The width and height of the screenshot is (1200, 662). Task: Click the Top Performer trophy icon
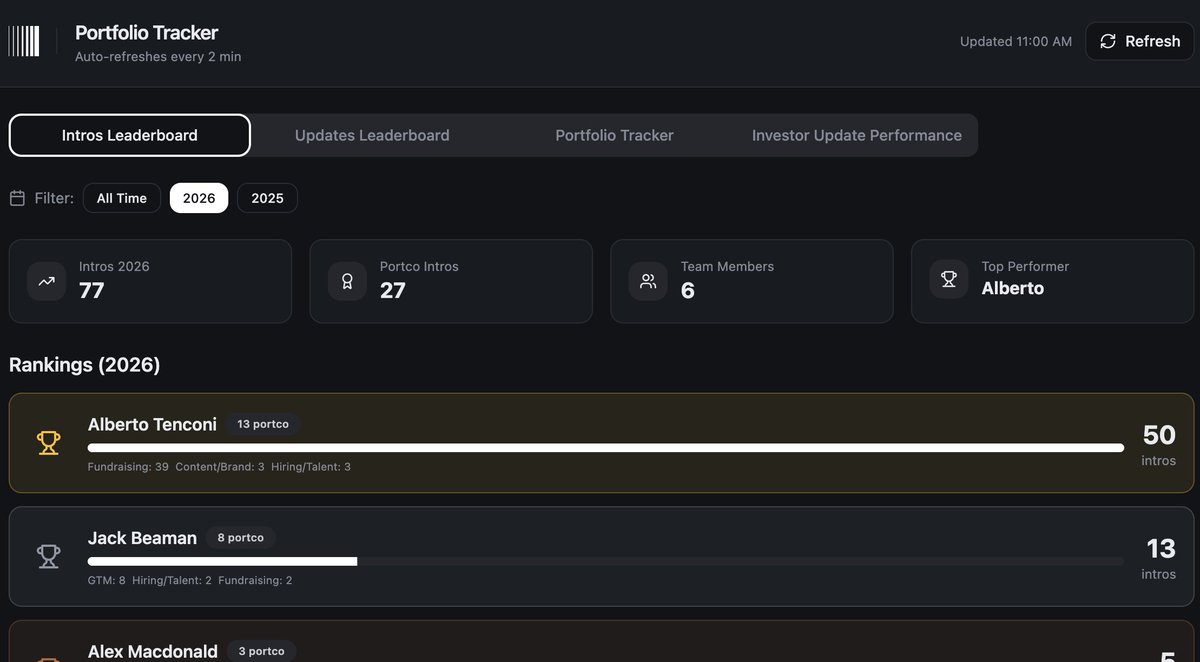point(949,280)
